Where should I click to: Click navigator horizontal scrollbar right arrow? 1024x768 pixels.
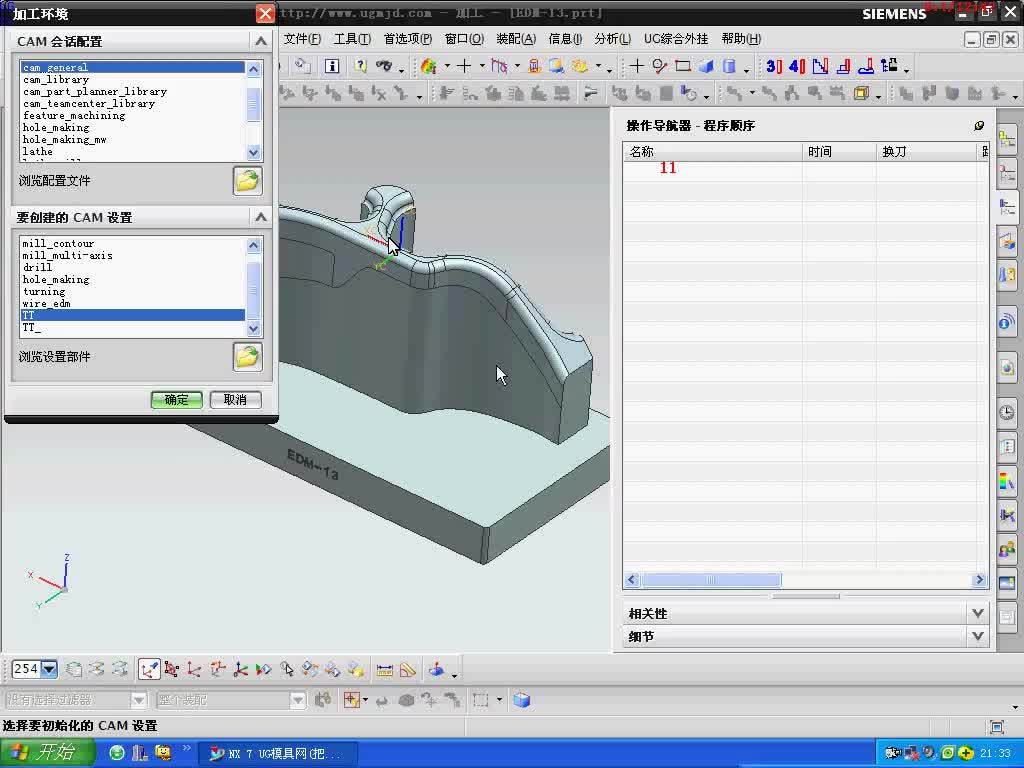(979, 579)
